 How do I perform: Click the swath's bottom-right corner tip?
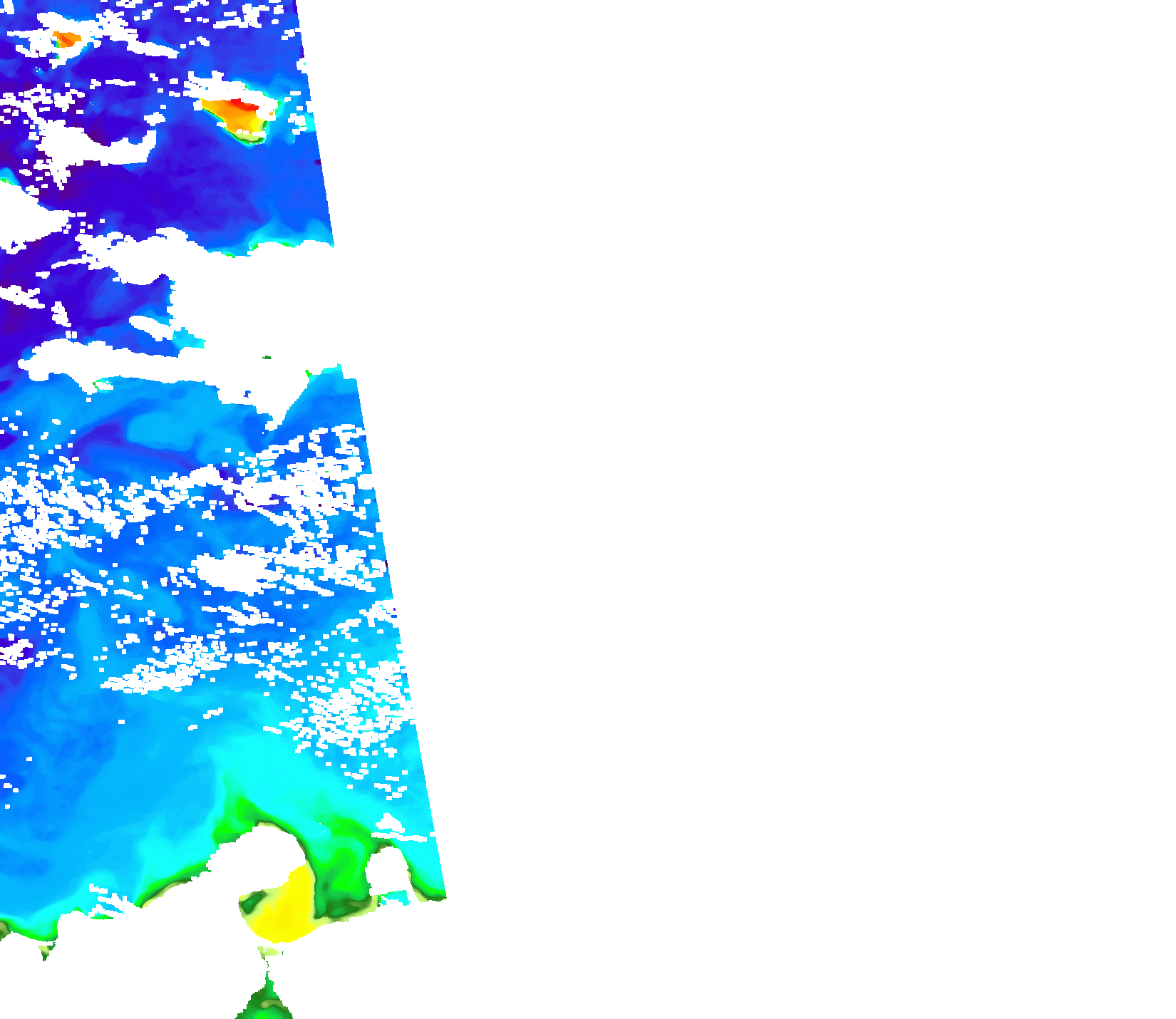[x=445, y=896]
